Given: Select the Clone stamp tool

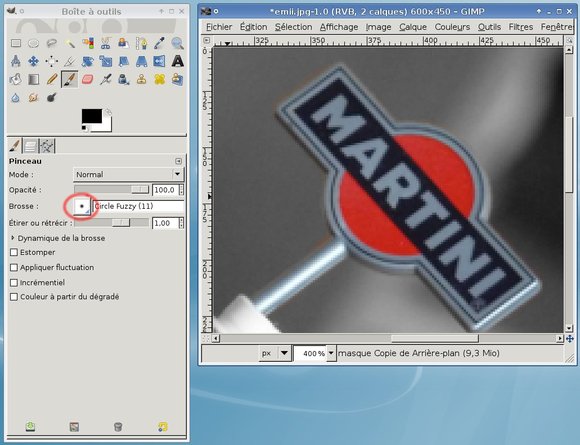Looking at the screenshot, I should [141, 79].
